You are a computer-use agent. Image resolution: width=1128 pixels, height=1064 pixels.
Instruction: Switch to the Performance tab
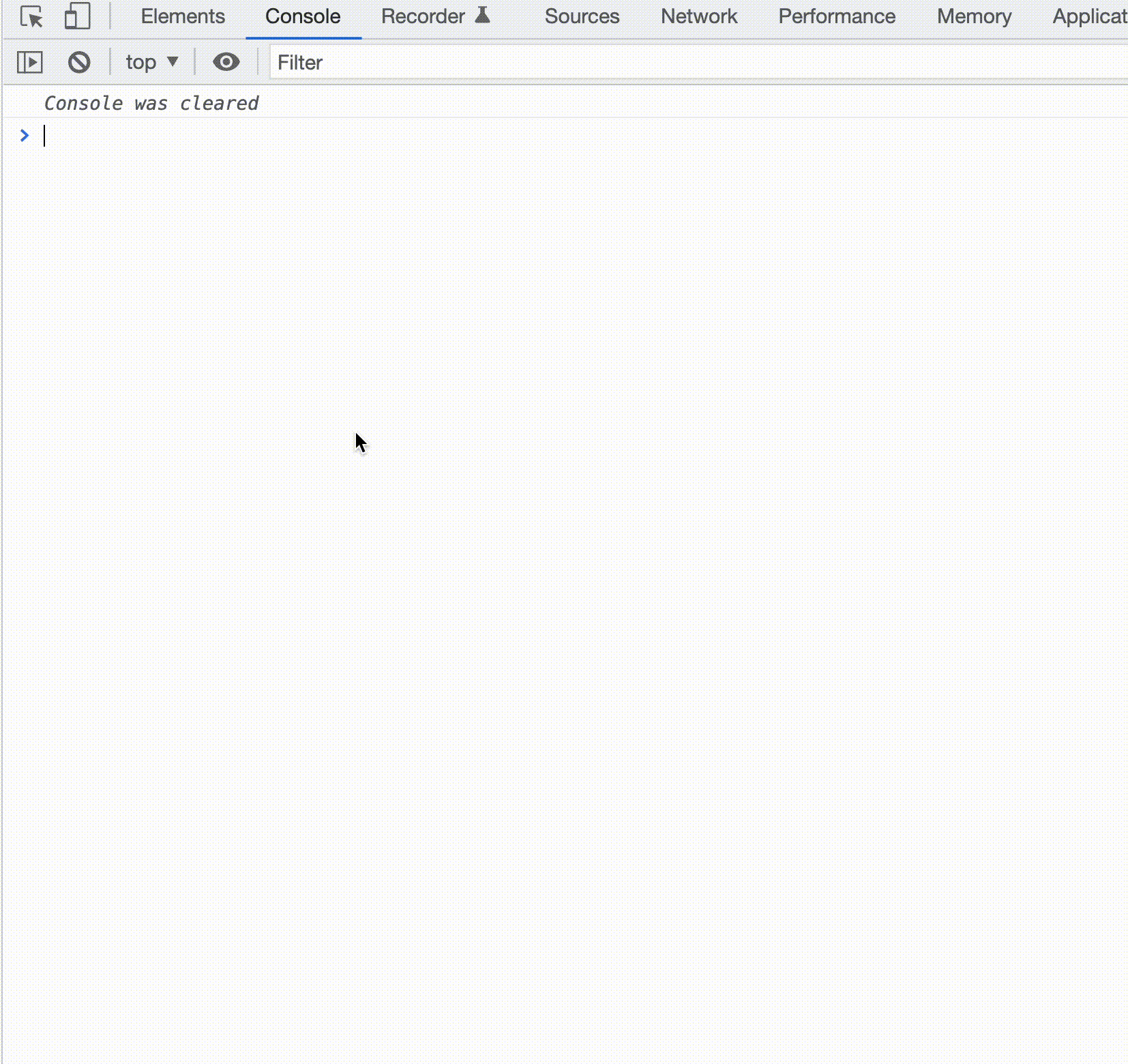coord(837,16)
